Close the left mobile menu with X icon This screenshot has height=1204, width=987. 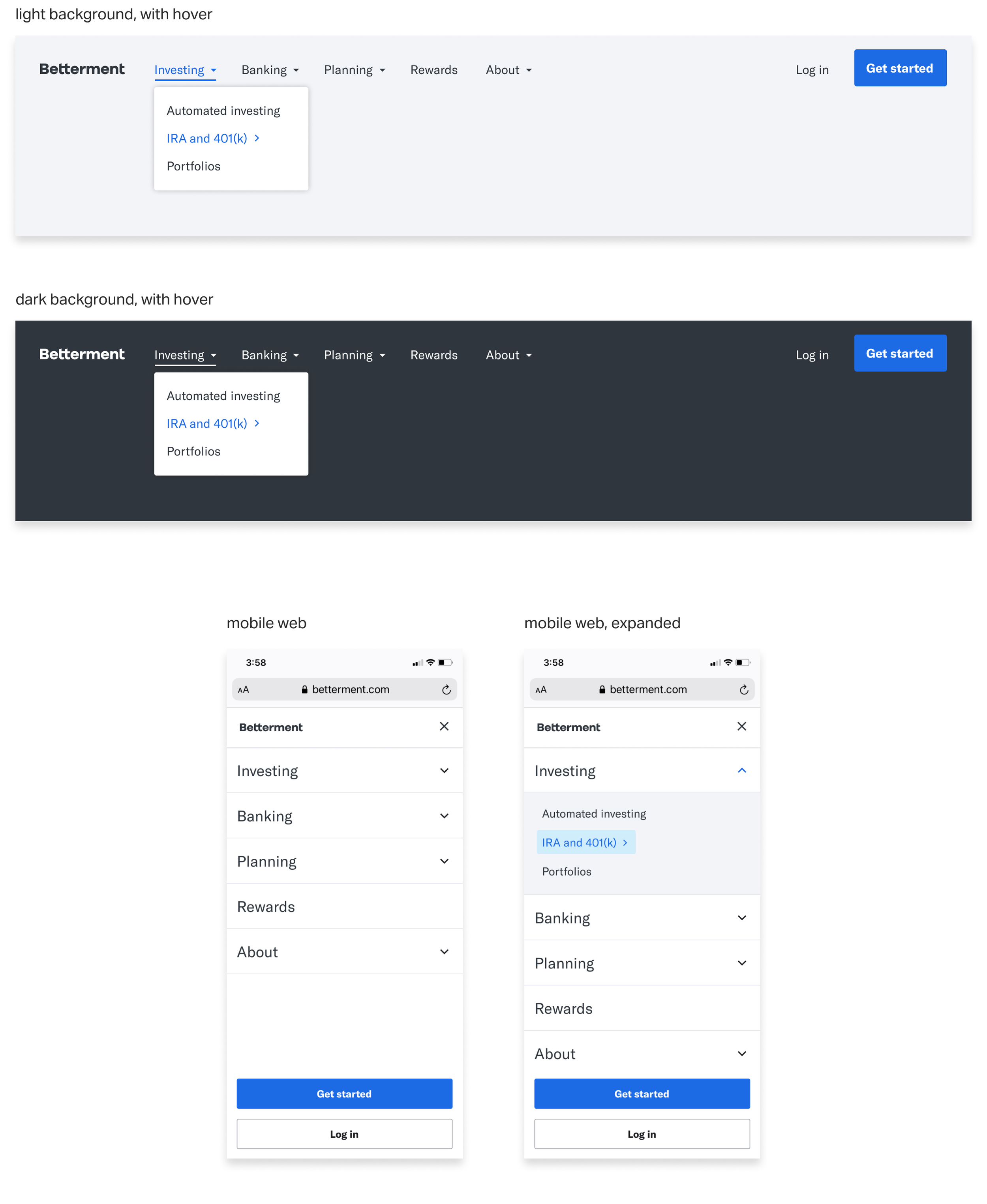pos(444,726)
